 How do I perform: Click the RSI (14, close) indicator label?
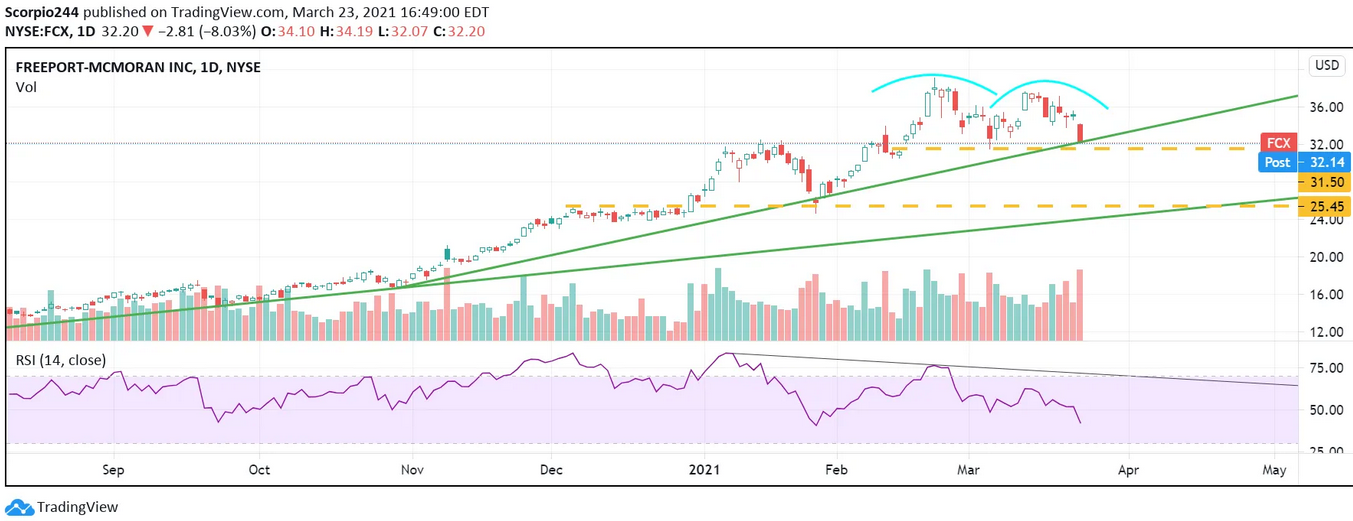(x=60, y=359)
